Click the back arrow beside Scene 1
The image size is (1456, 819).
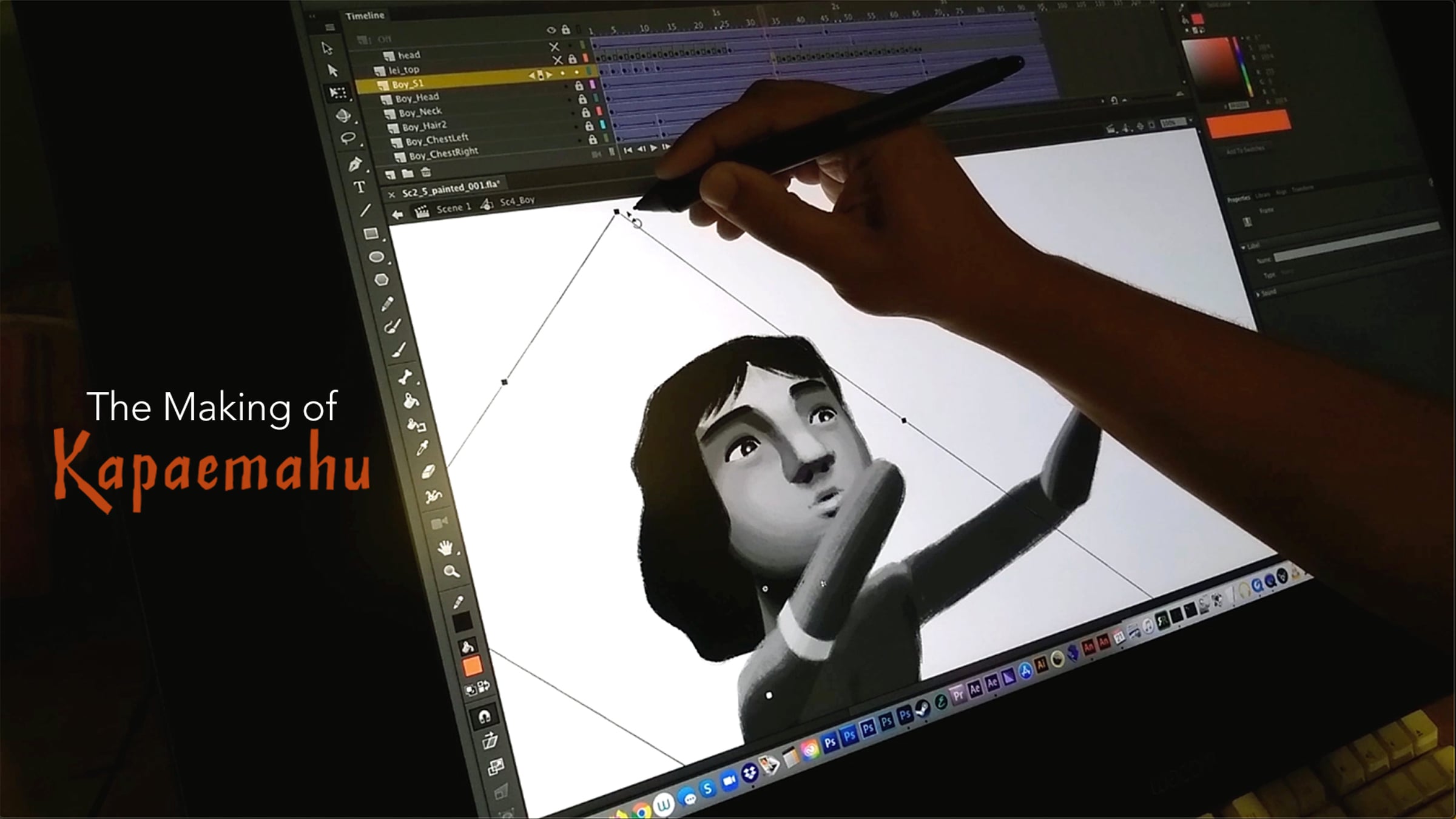(397, 215)
